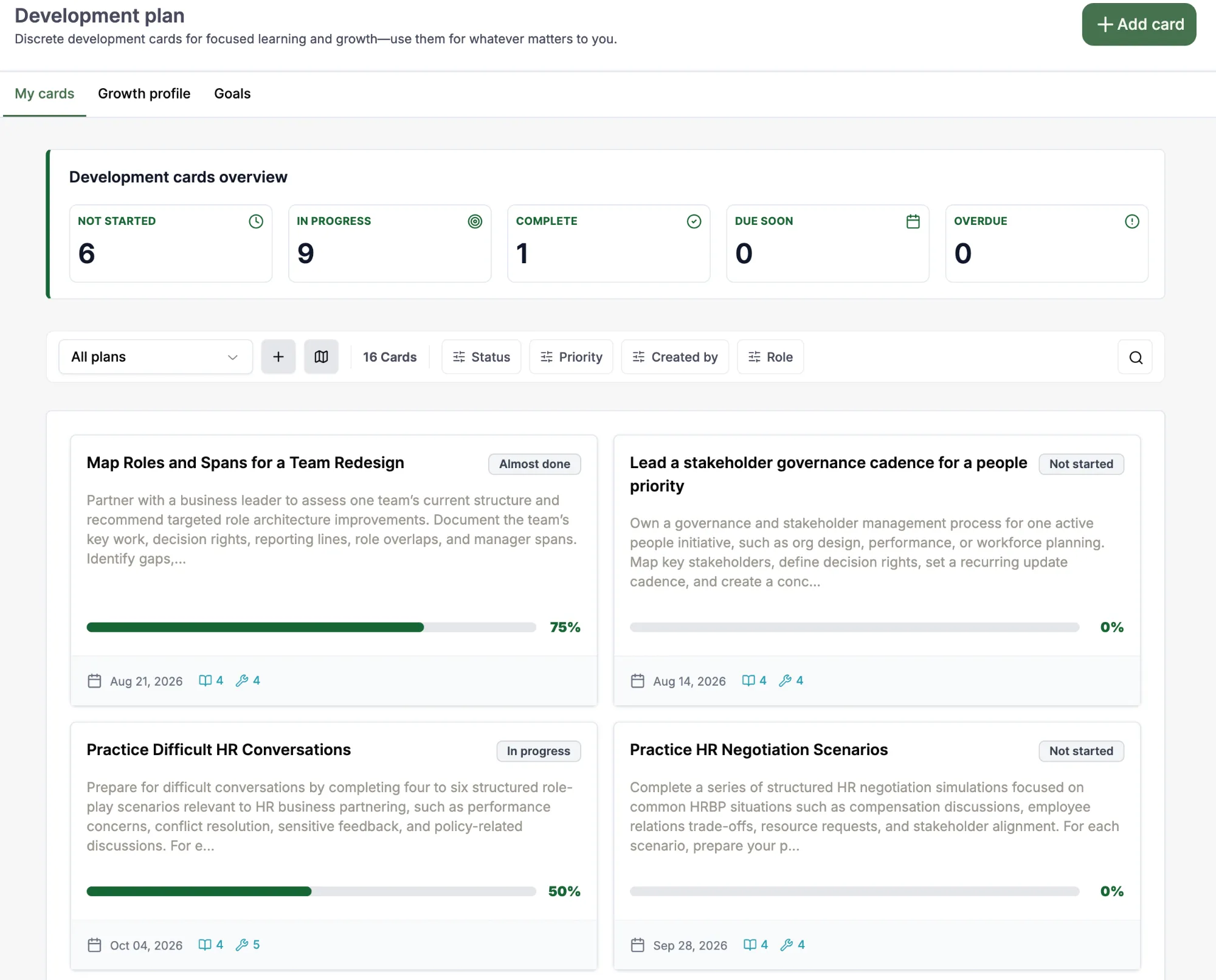The width and height of the screenshot is (1216, 980).
Task: Open the In Progress overview tile
Action: [390, 243]
